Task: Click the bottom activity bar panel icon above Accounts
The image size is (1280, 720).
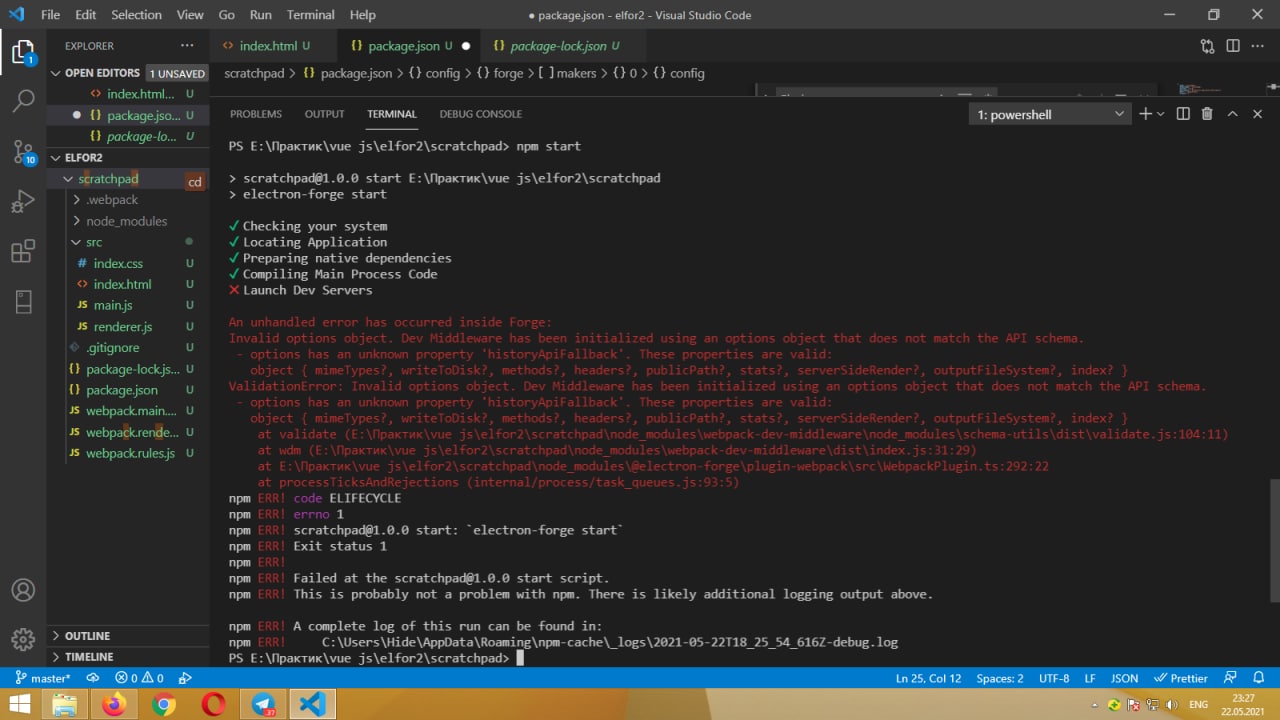Action: [x=22, y=301]
